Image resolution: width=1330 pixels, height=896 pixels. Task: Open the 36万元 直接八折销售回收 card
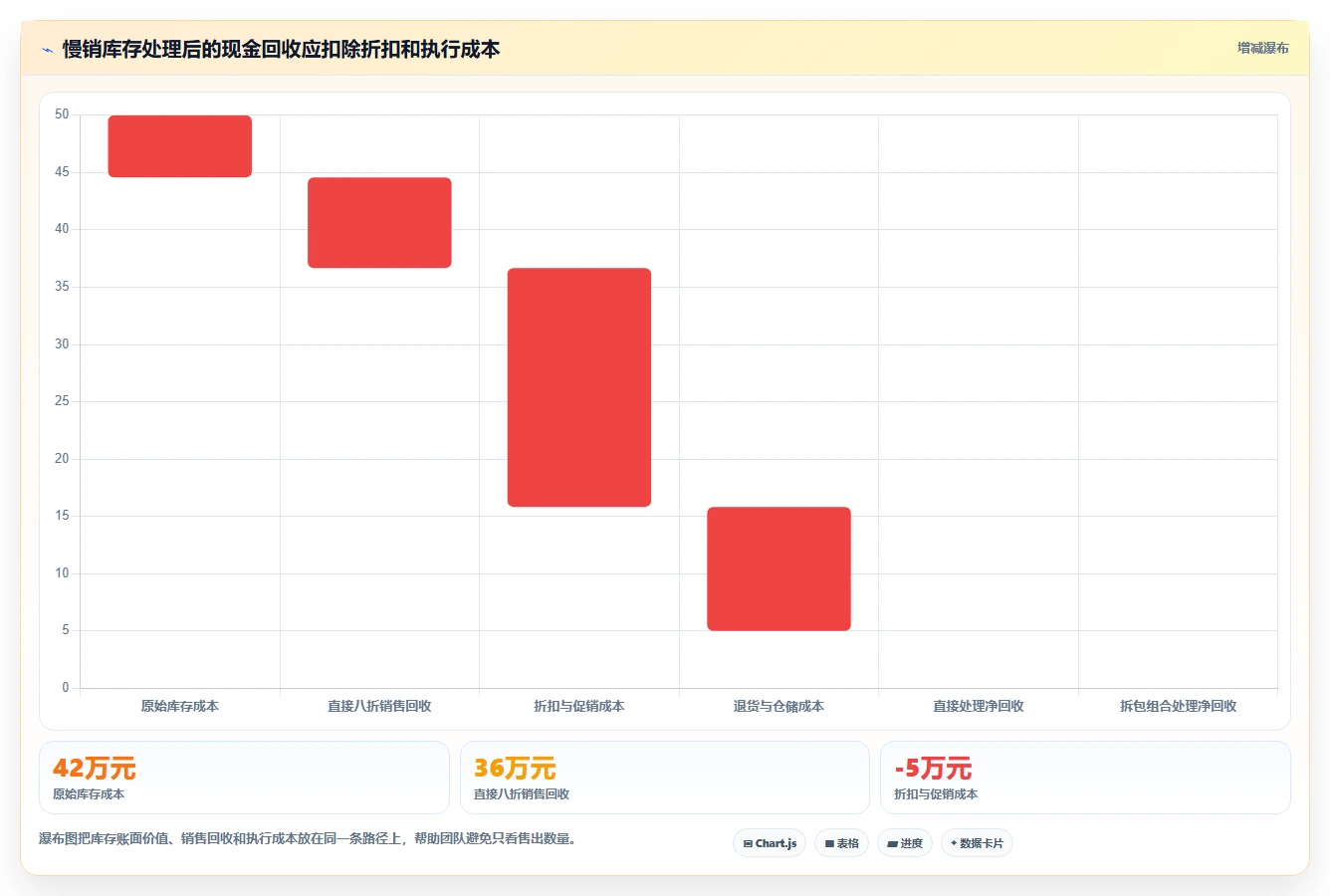665,778
